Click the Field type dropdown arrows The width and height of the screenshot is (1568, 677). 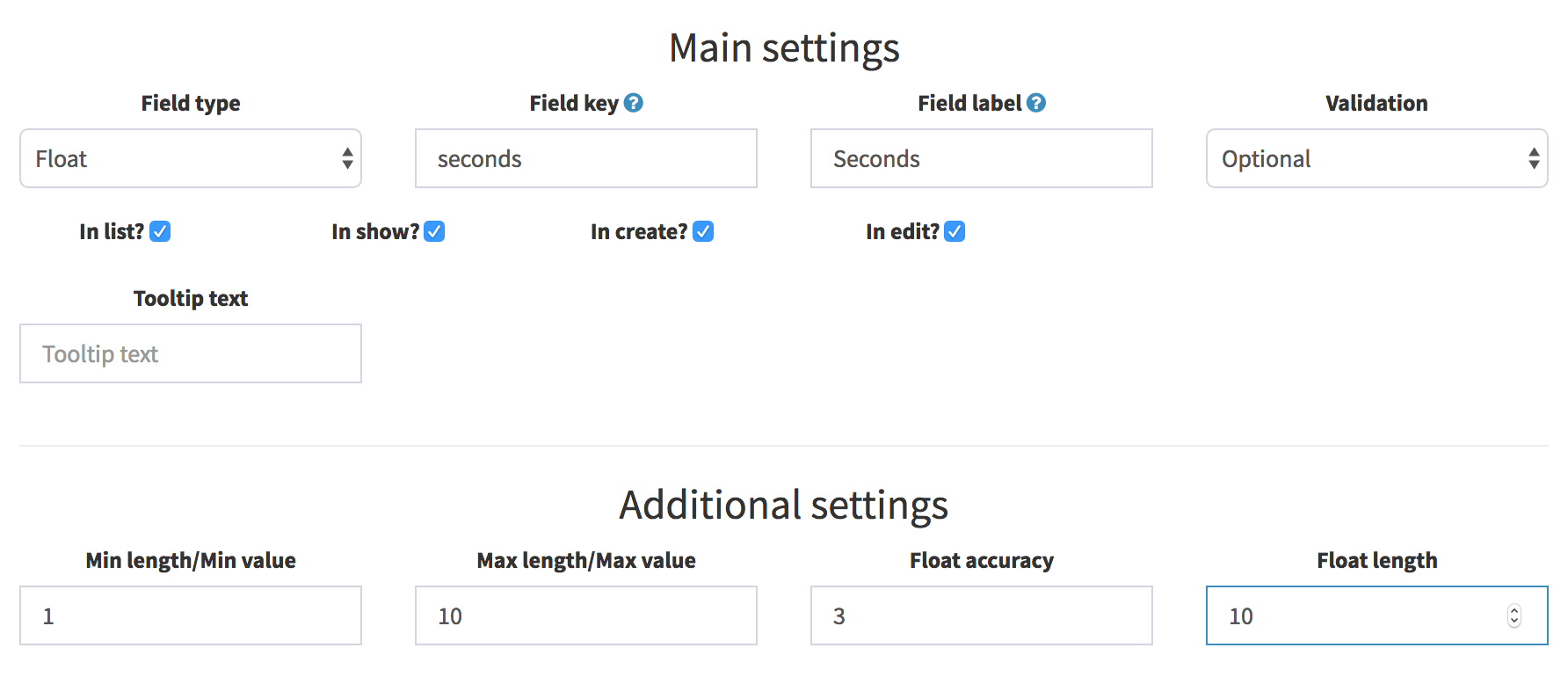(348, 158)
